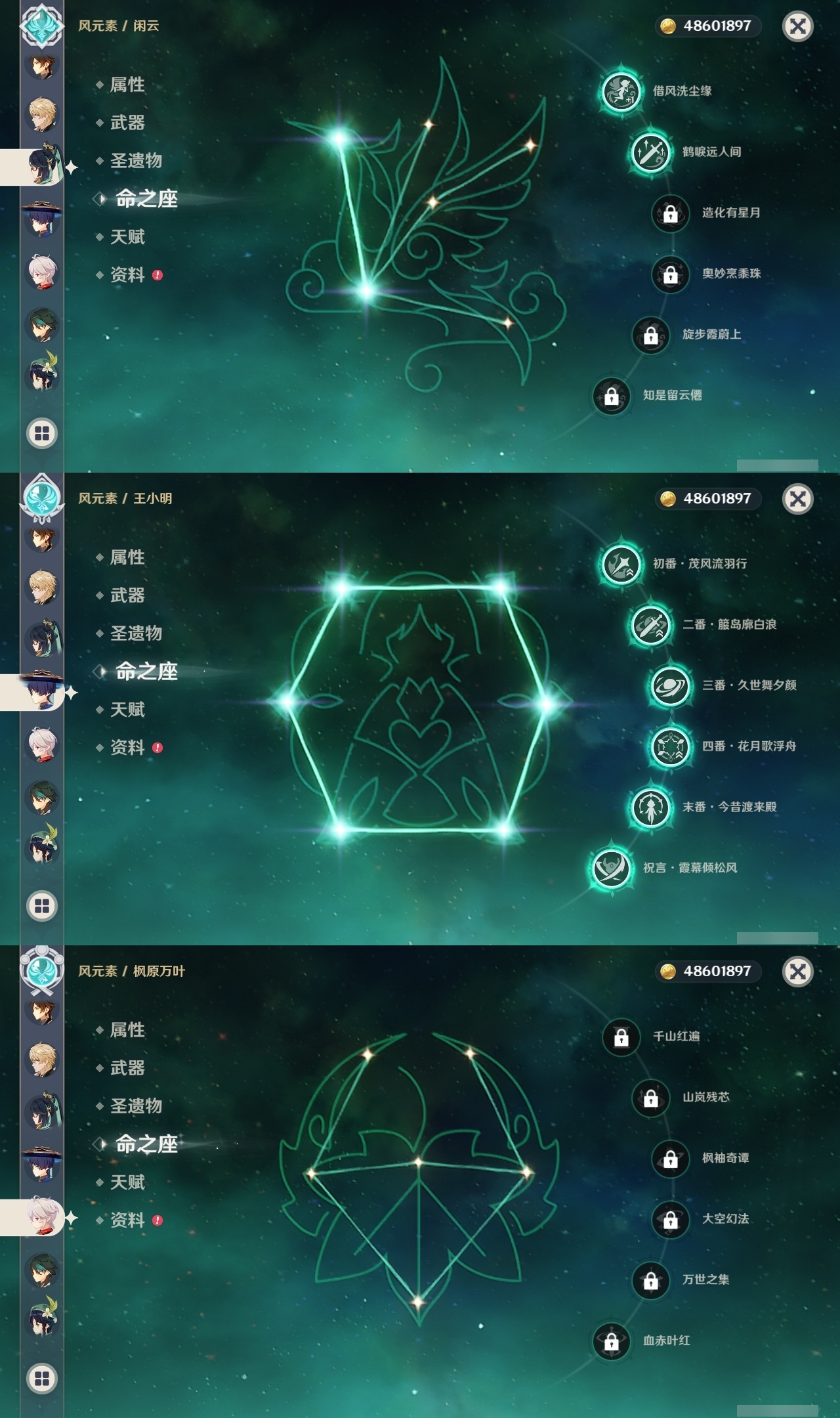Open 资料 tab in 枫原万叶 panel
This screenshot has width=840, height=1418.
click(x=129, y=1220)
